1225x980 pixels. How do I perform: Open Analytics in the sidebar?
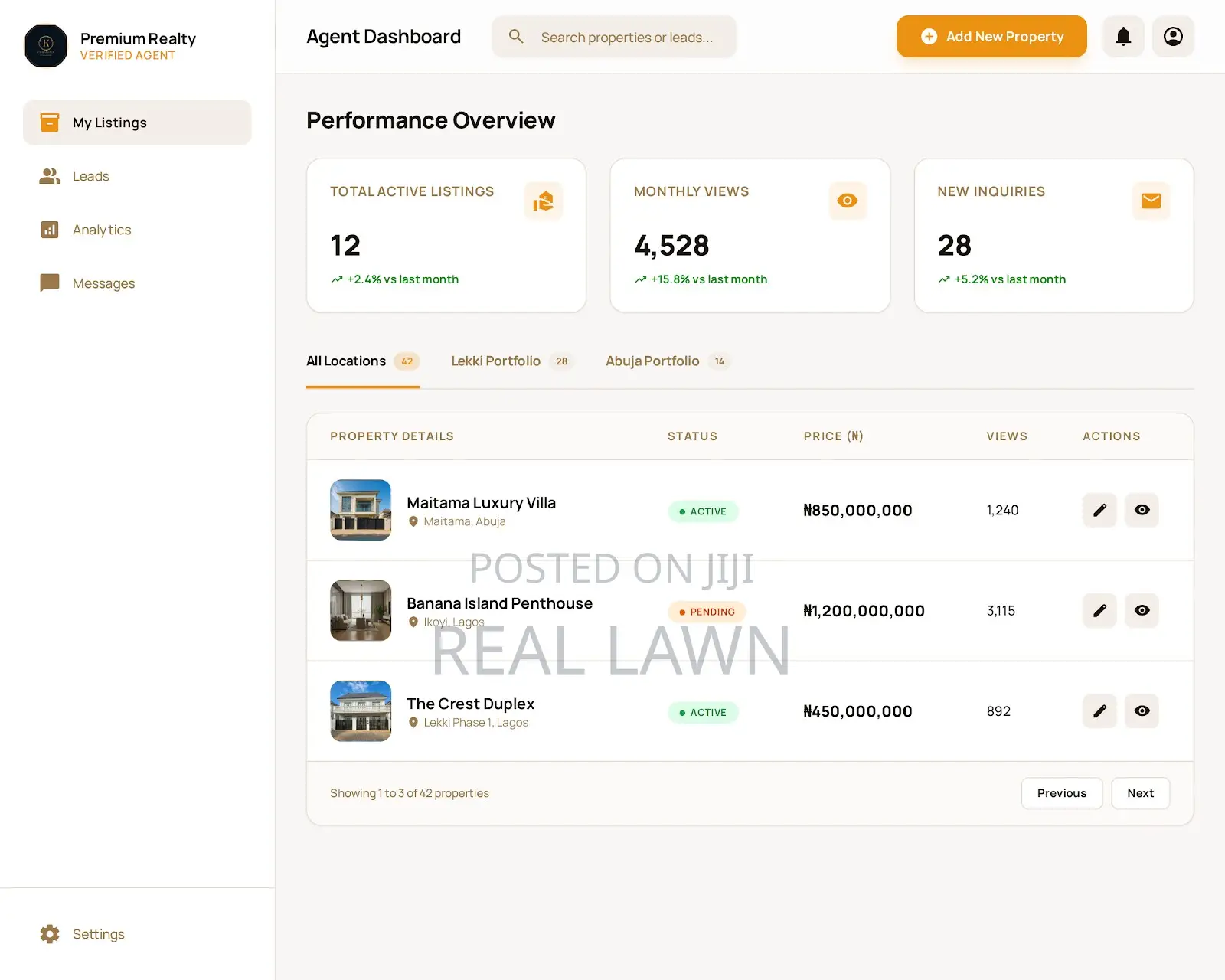(137, 230)
